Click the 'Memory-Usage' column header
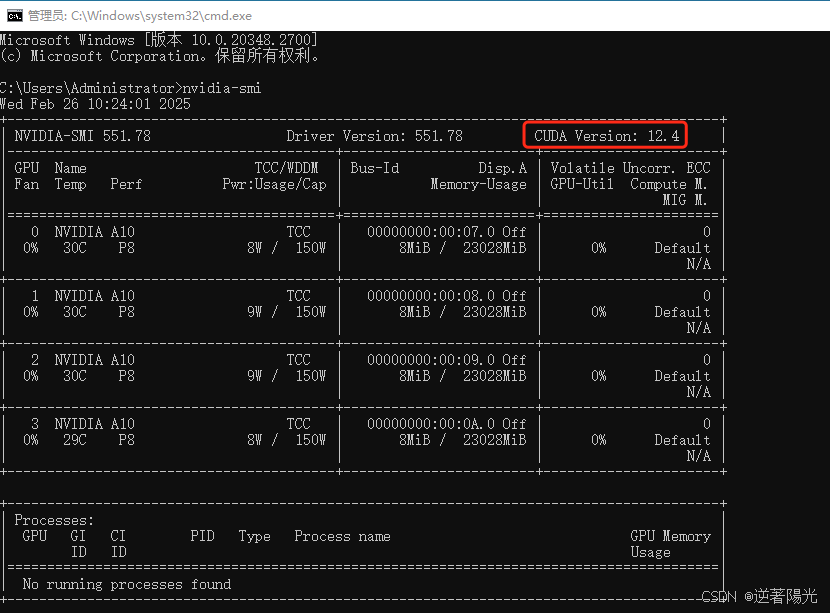830x613 pixels. 479,184
